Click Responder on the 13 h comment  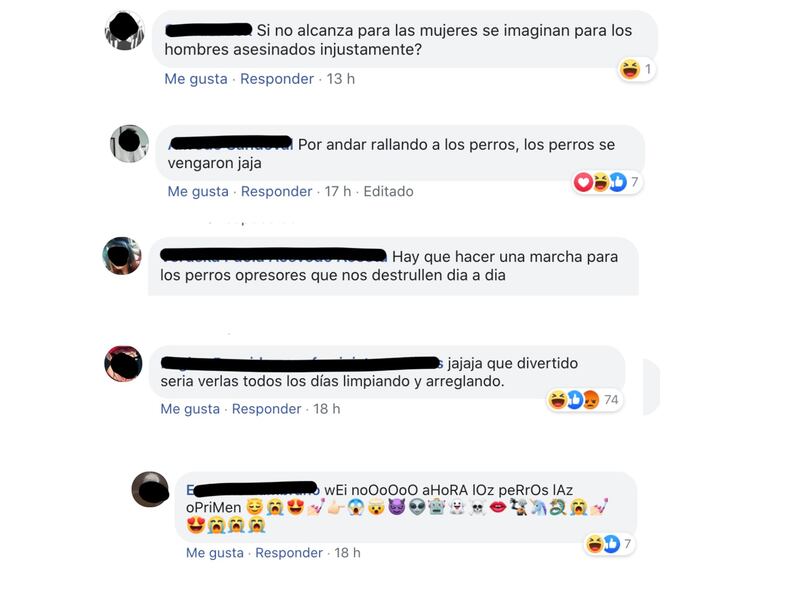pos(277,79)
